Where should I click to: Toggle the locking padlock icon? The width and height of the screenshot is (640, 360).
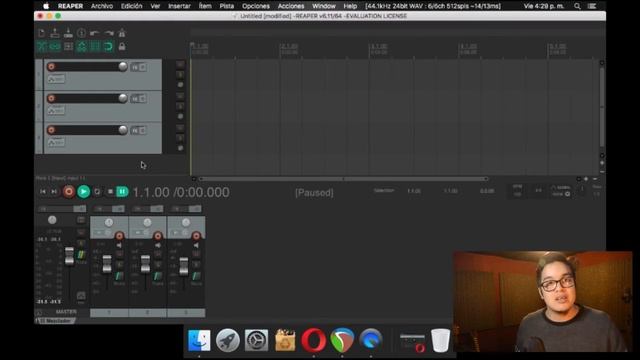point(122,47)
